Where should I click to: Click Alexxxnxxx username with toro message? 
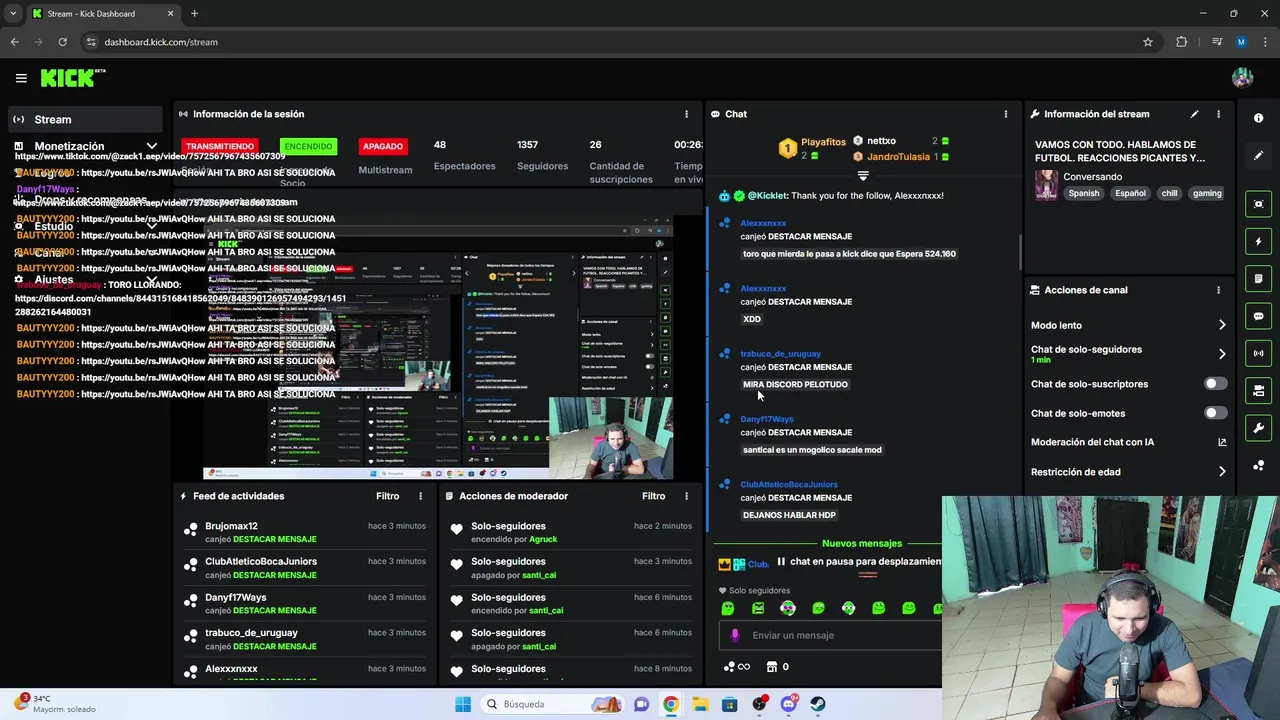click(x=763, y=223)
